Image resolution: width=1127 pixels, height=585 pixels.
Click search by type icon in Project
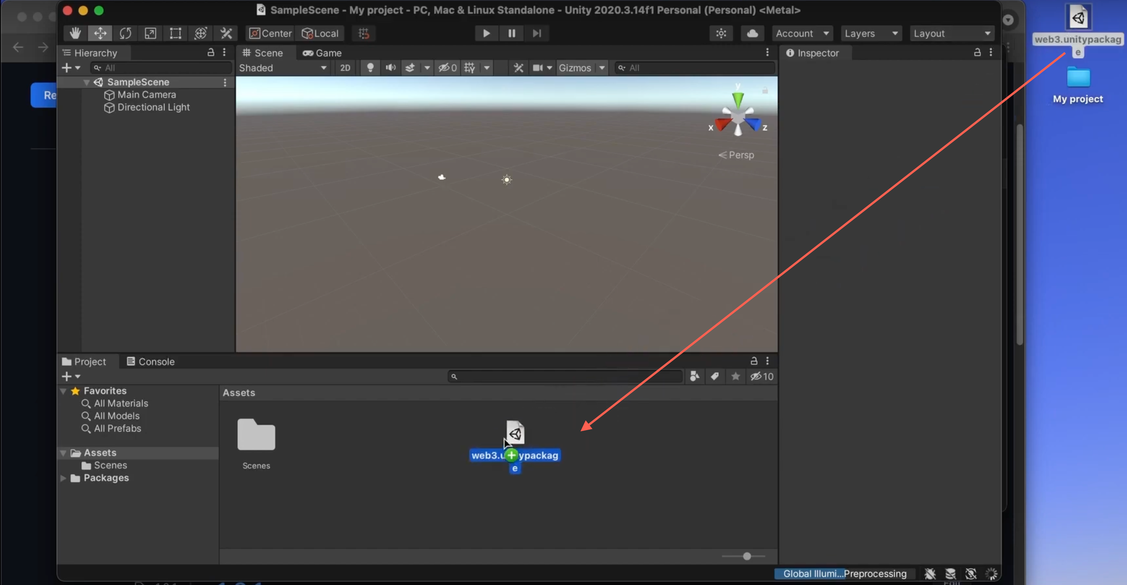(x=694, y=376)
